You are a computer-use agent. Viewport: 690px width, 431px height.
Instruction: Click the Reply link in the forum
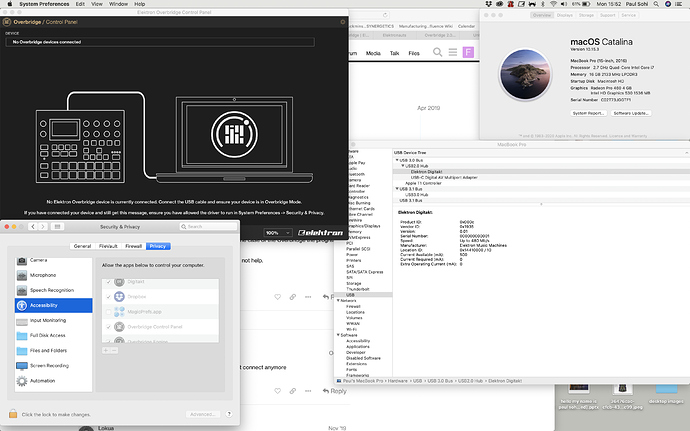[x=334, y=391]
